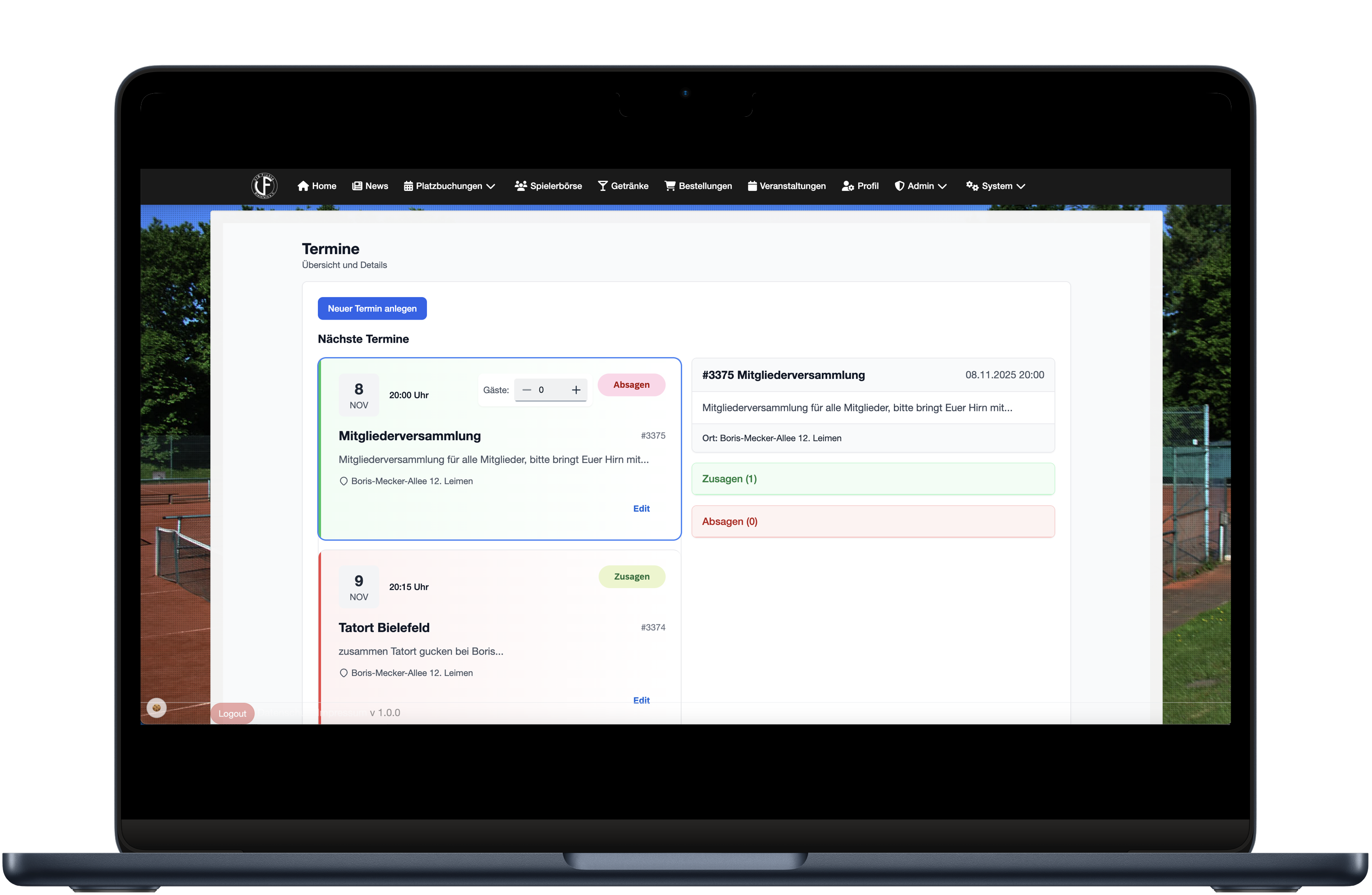Screen dimensions: 1372x895
Task: Navigate to Profil in the navbar
Action: coord(860,186)
